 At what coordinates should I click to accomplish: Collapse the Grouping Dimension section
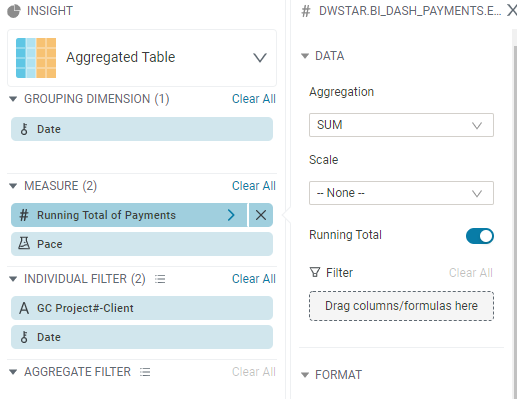tap(13, 99)
